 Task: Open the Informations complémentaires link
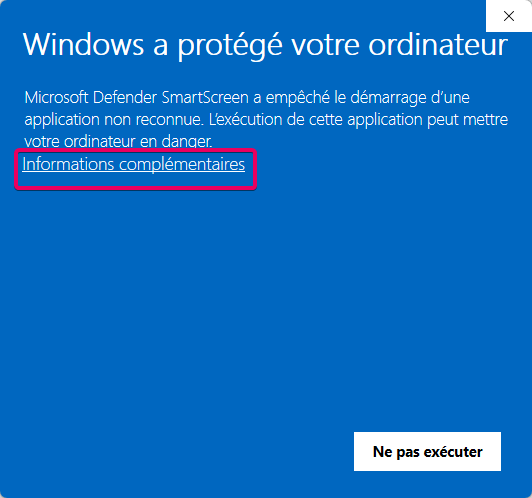coord(133,164)
